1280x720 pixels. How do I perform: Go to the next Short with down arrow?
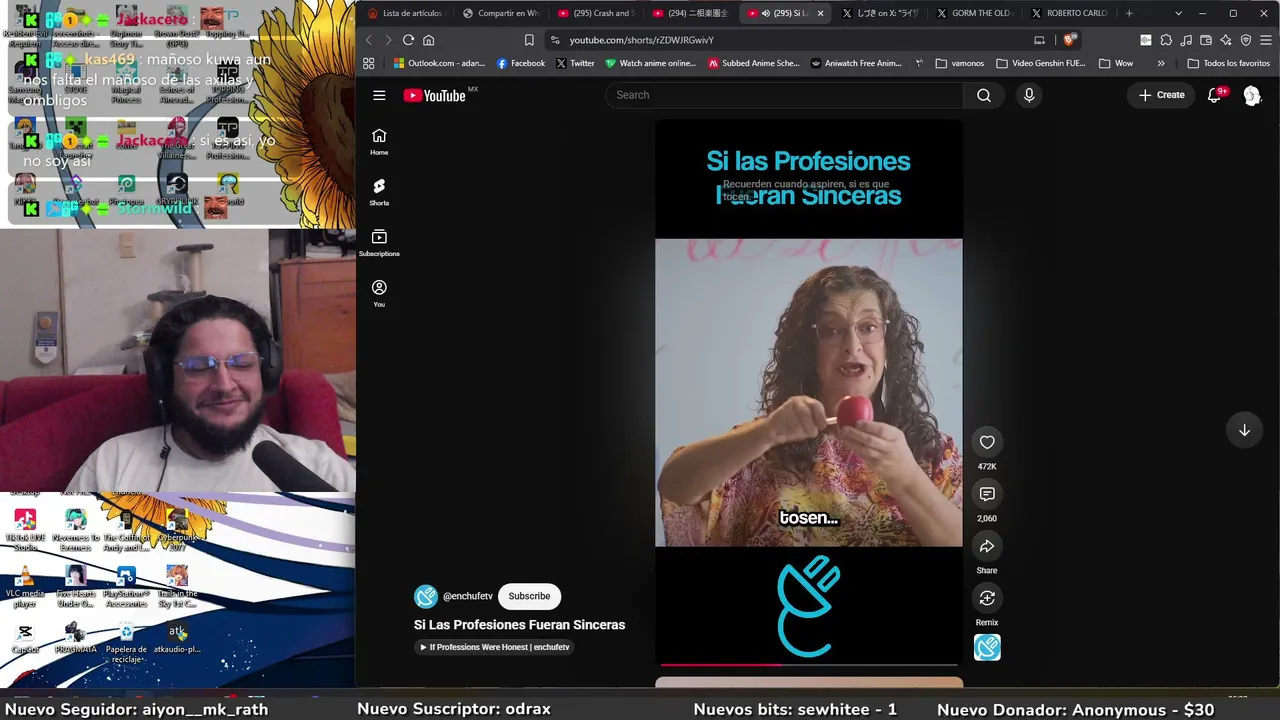click(x=1244, y=430)
